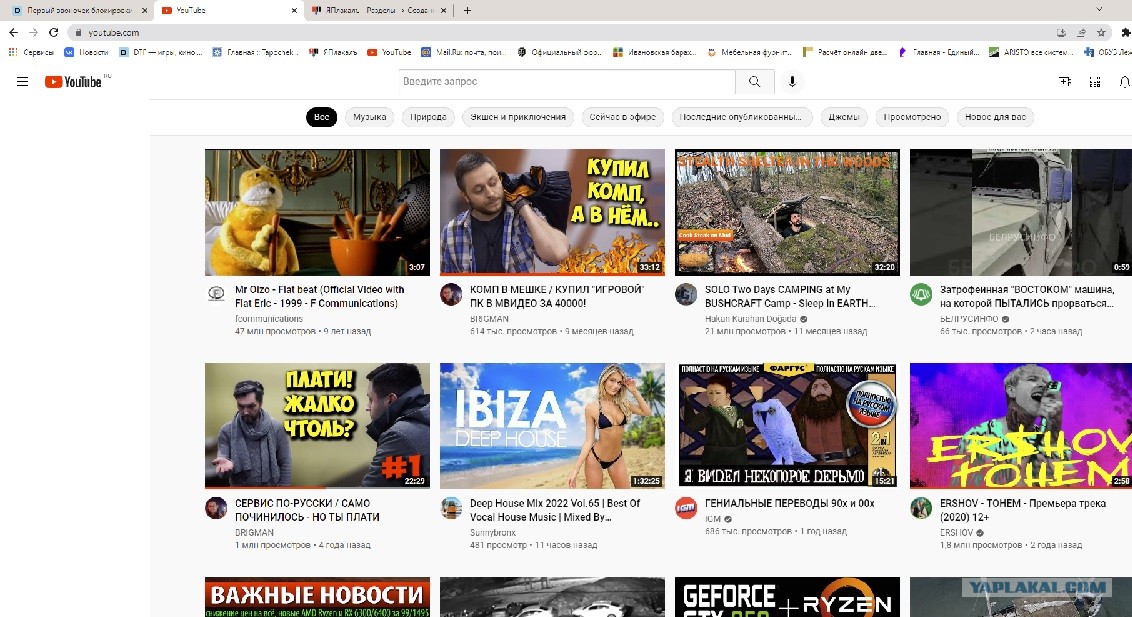This screenshot has height=617, width=1132.
Task: Open the Мебельная фурнит... bookmark
Action: pyautogui.click(x=749, y=52)
